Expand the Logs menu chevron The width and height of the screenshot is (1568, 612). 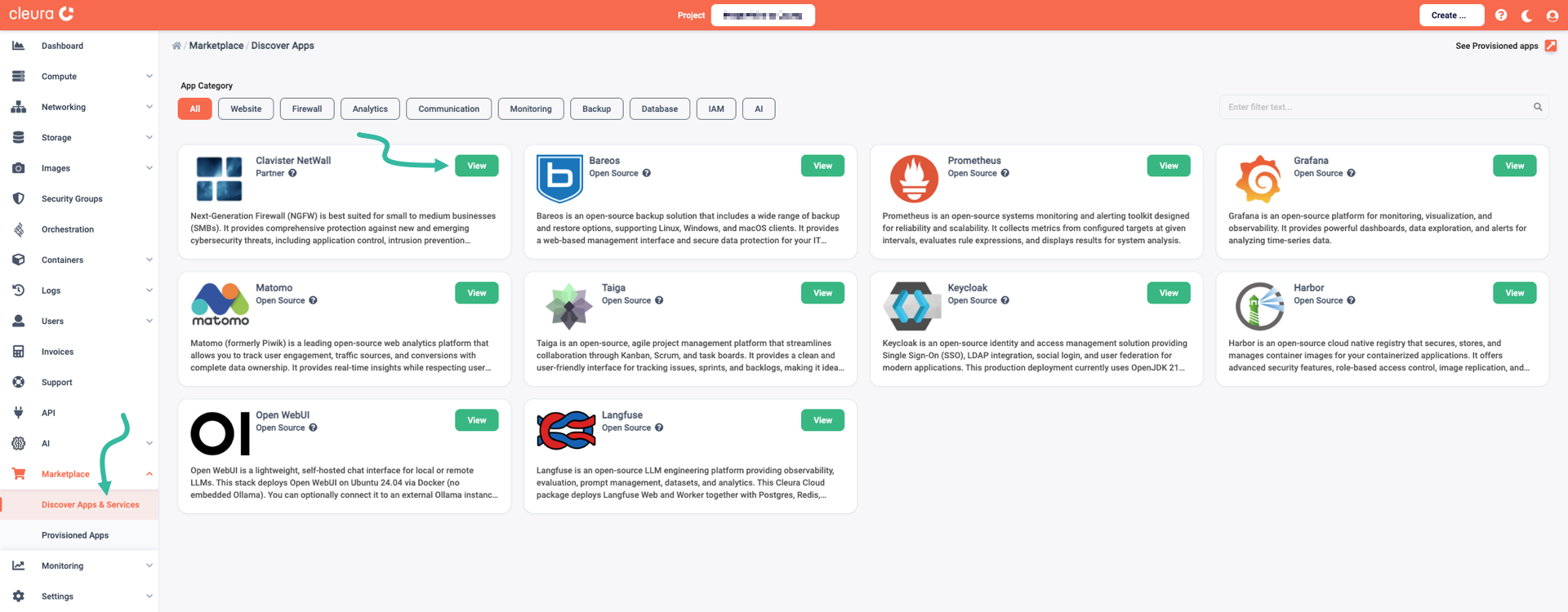click(x=149, y=290)
